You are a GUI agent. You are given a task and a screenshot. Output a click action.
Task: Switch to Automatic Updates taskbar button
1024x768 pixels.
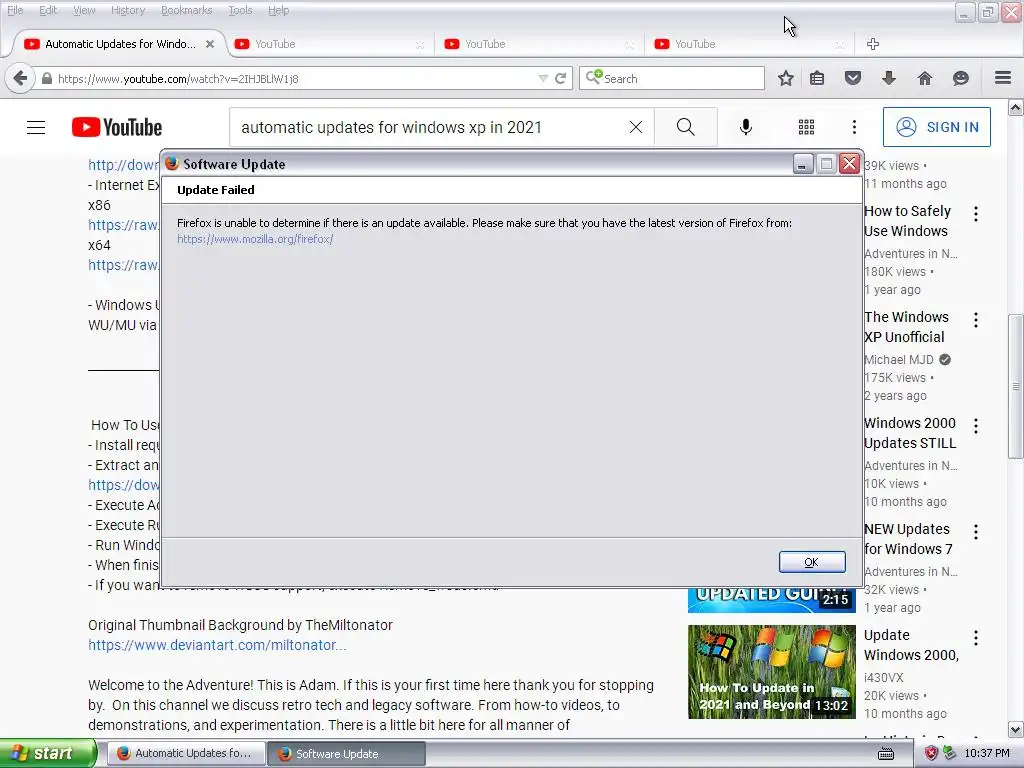coord(185,754)
